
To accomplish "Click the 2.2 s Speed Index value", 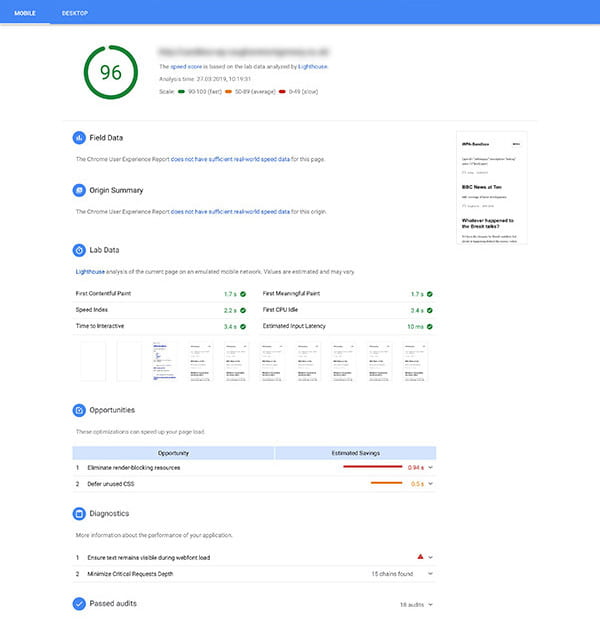I will tap(230, 310).
